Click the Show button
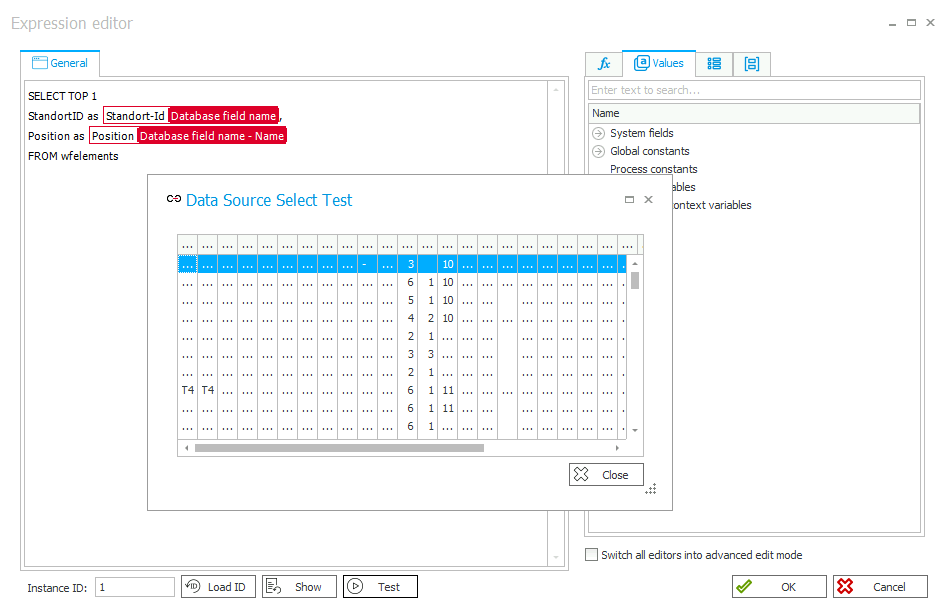Image resolution: width=948 pixels, height=616 pixels. coord(299,587)
